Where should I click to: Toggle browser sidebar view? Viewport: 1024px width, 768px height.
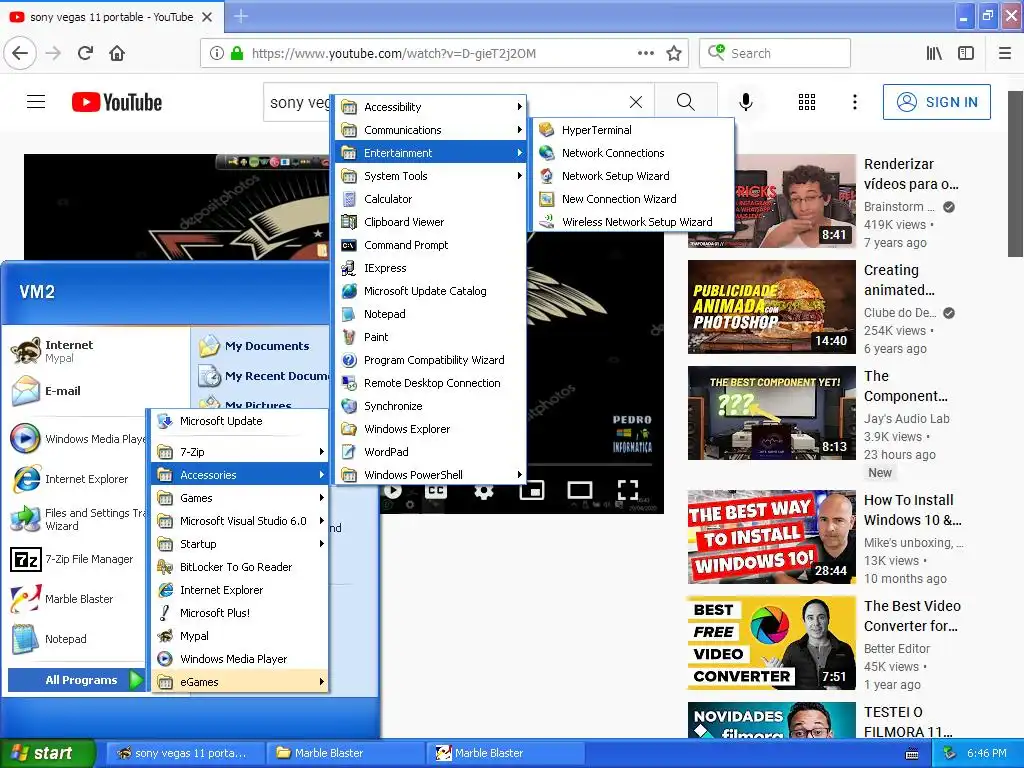tap(966, 54)
